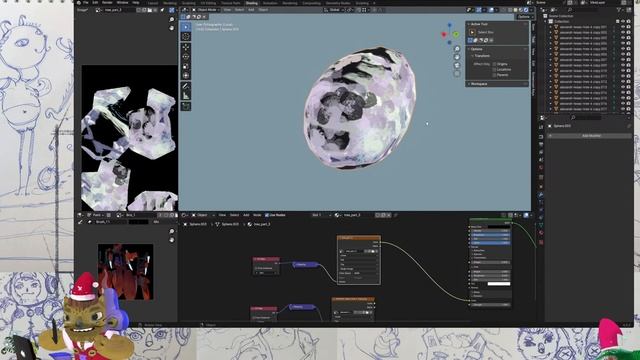Hide the outliner object ending in .001
640x360 pixels.
[623, 27]
